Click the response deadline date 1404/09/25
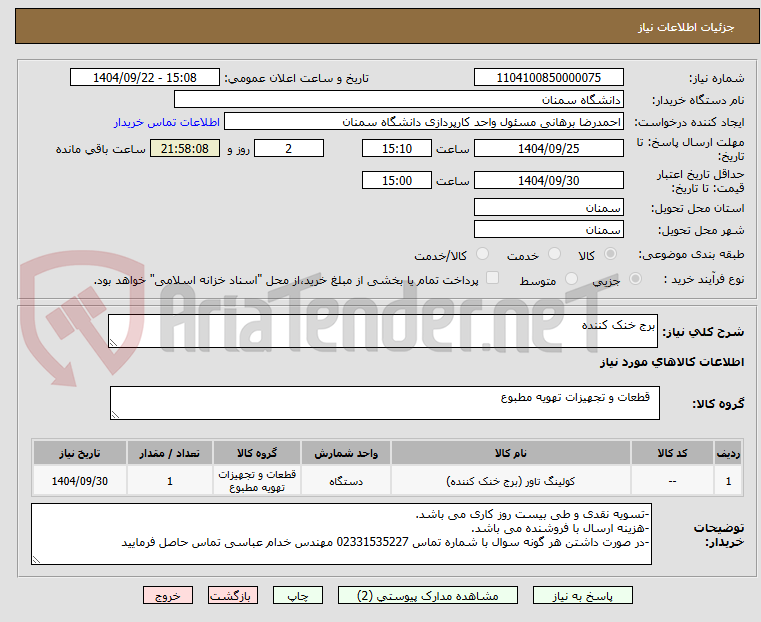 548,148
